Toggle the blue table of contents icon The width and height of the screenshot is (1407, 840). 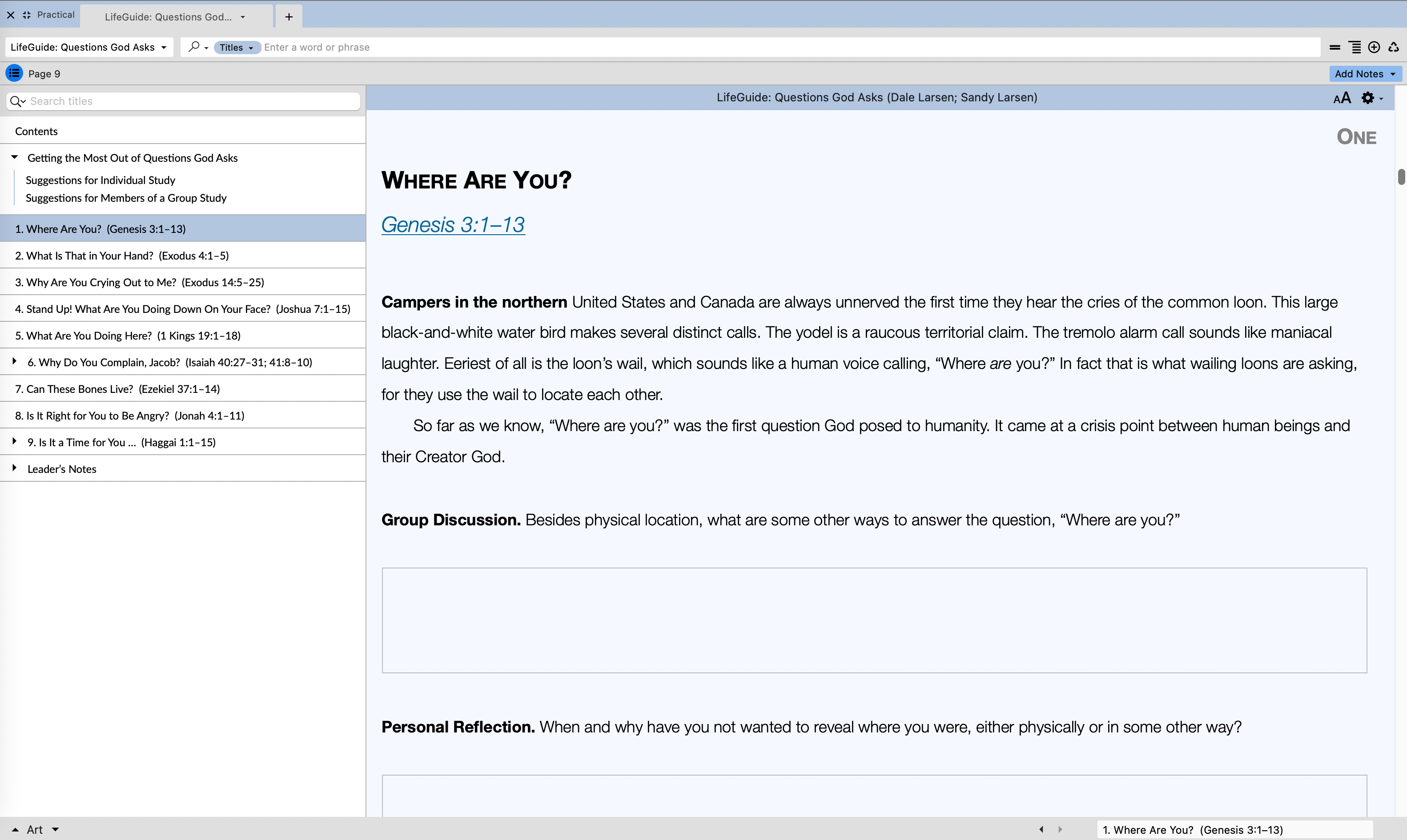(x=14, y=73)
